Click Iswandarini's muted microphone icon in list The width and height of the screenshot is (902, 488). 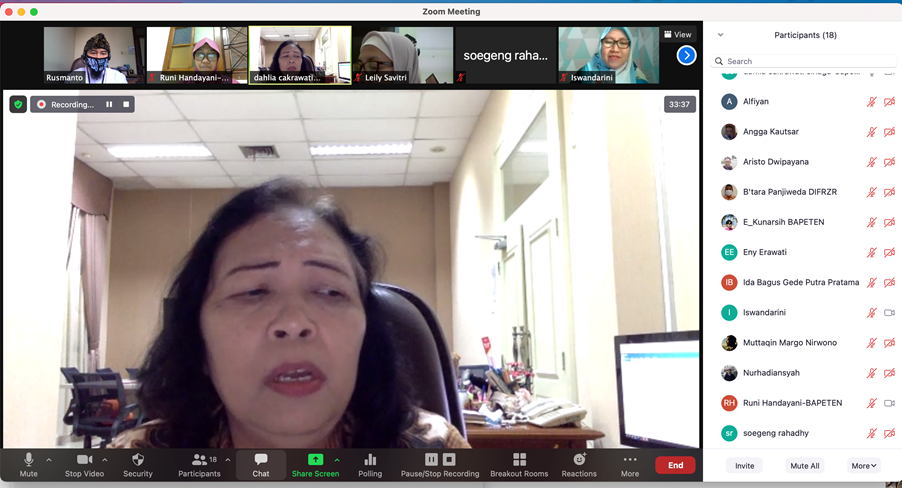coord(872,312)
